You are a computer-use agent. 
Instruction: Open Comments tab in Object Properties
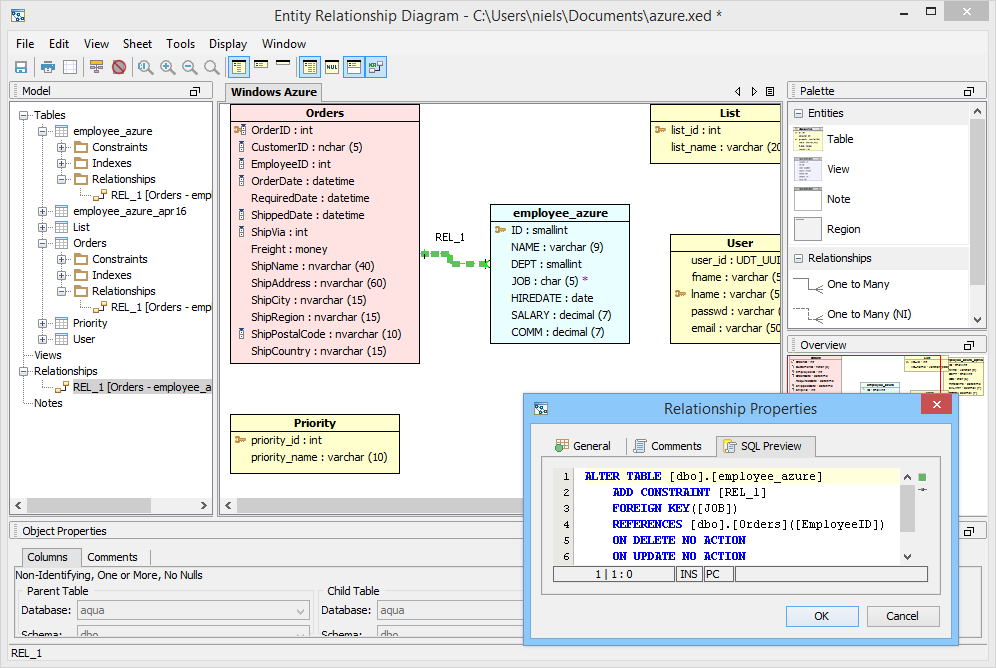tap(112, 557)
